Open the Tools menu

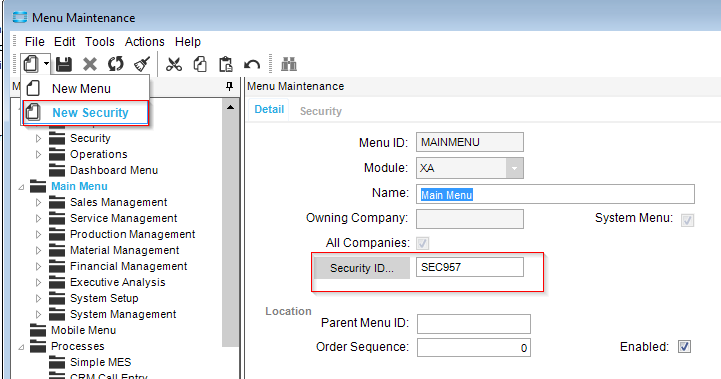[100, 42]
